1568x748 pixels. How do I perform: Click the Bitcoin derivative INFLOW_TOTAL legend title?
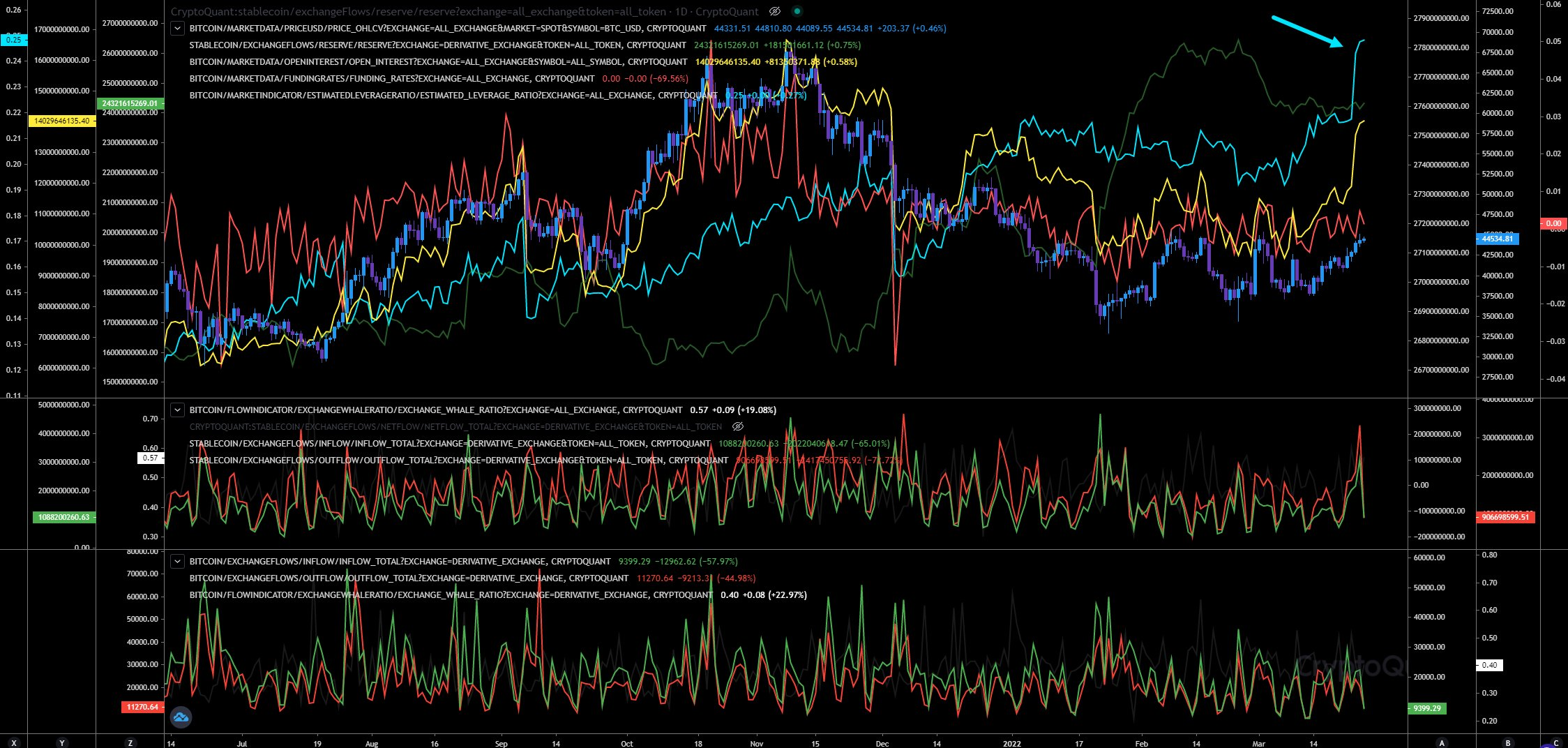(x=400, y=562)
